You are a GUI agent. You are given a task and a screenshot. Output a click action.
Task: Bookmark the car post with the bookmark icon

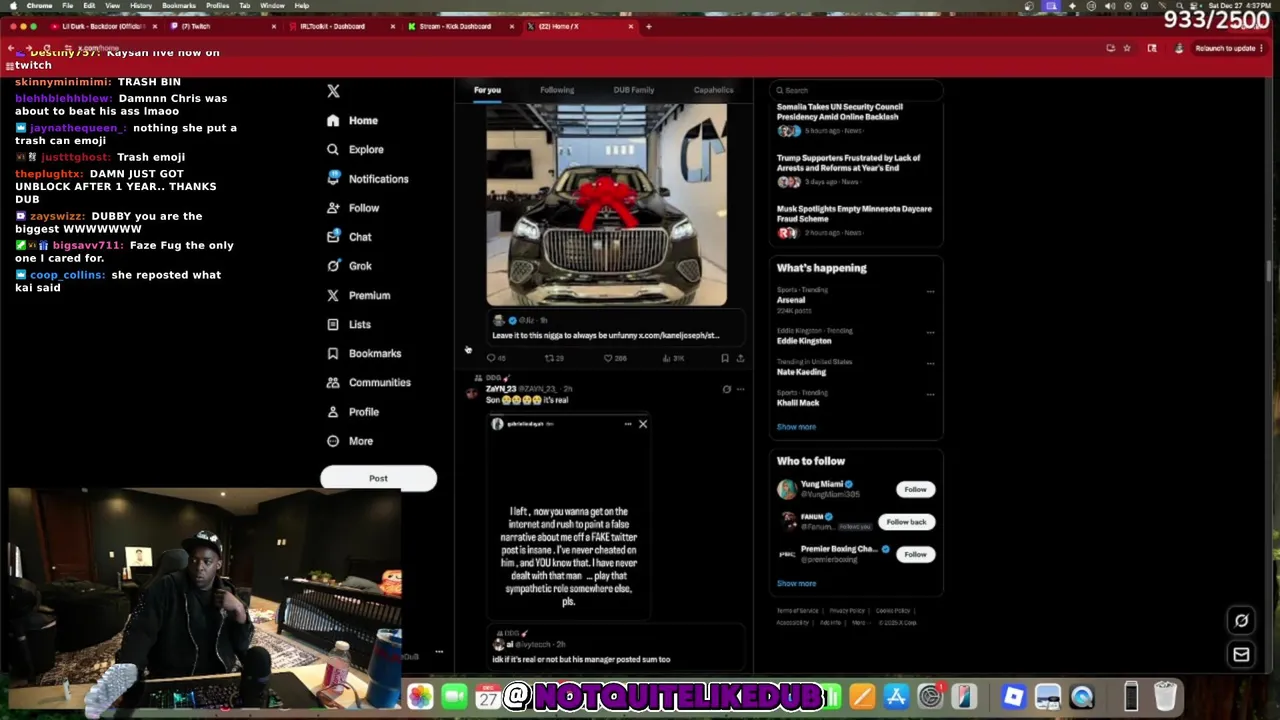[x=724, y=357]
